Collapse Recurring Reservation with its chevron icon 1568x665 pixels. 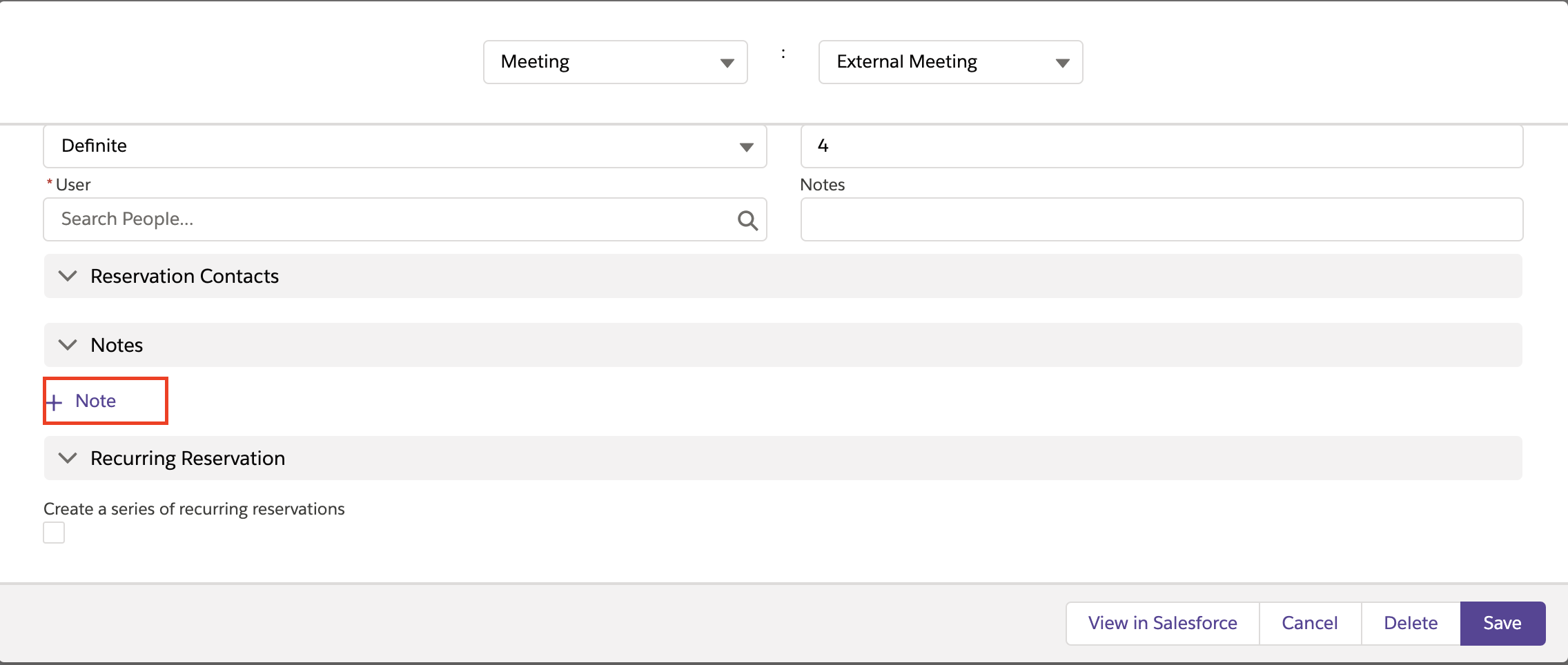pos(68,458)
